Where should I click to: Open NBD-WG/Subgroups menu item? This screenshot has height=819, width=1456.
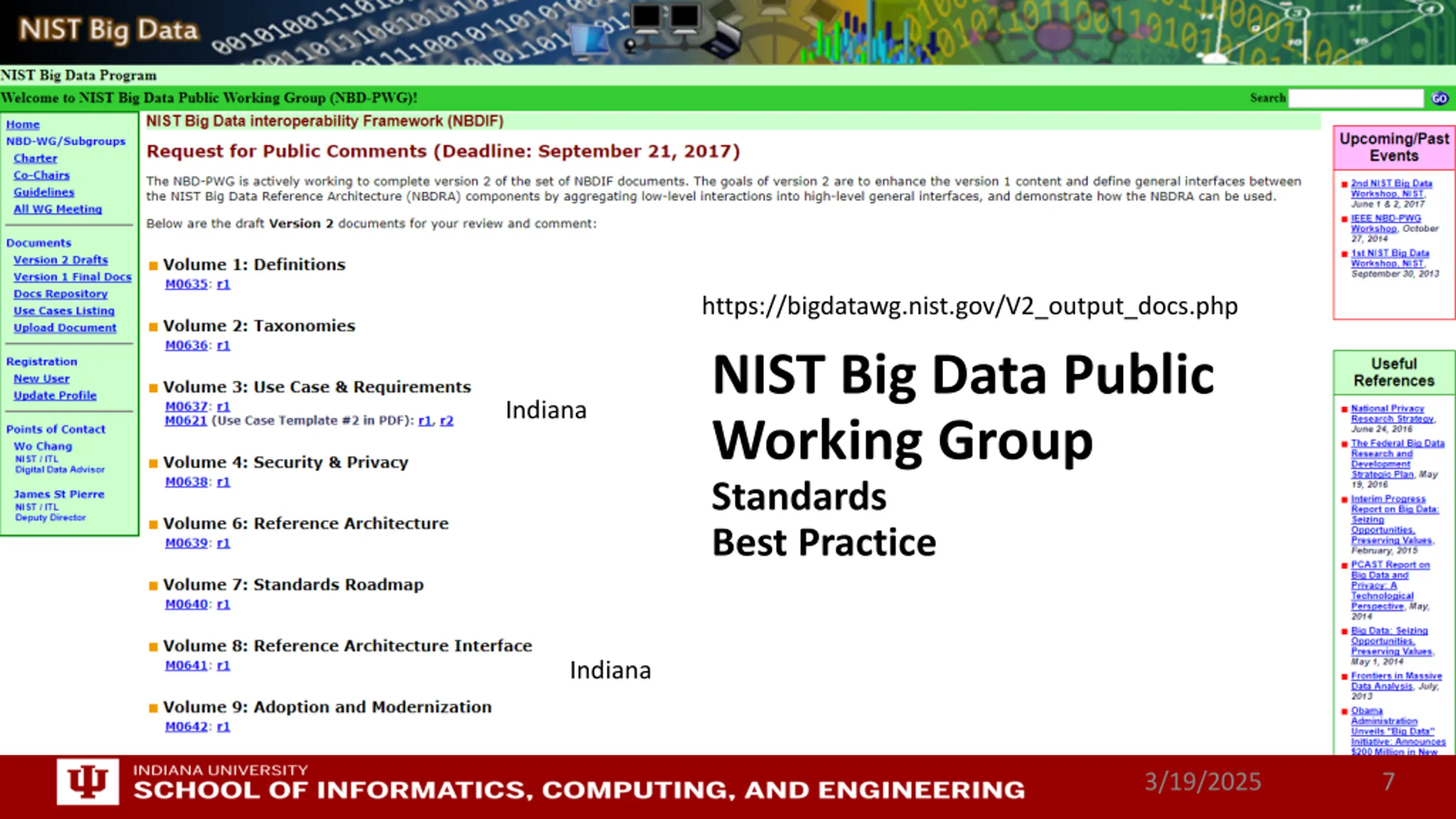[x=66, y=141]
